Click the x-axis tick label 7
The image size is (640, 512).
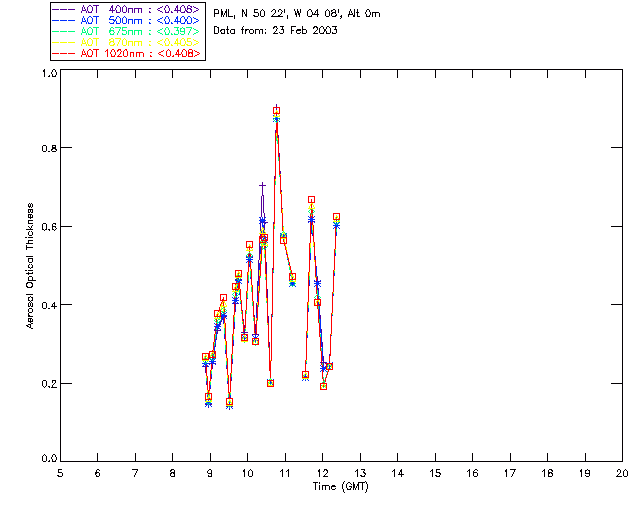135,473
